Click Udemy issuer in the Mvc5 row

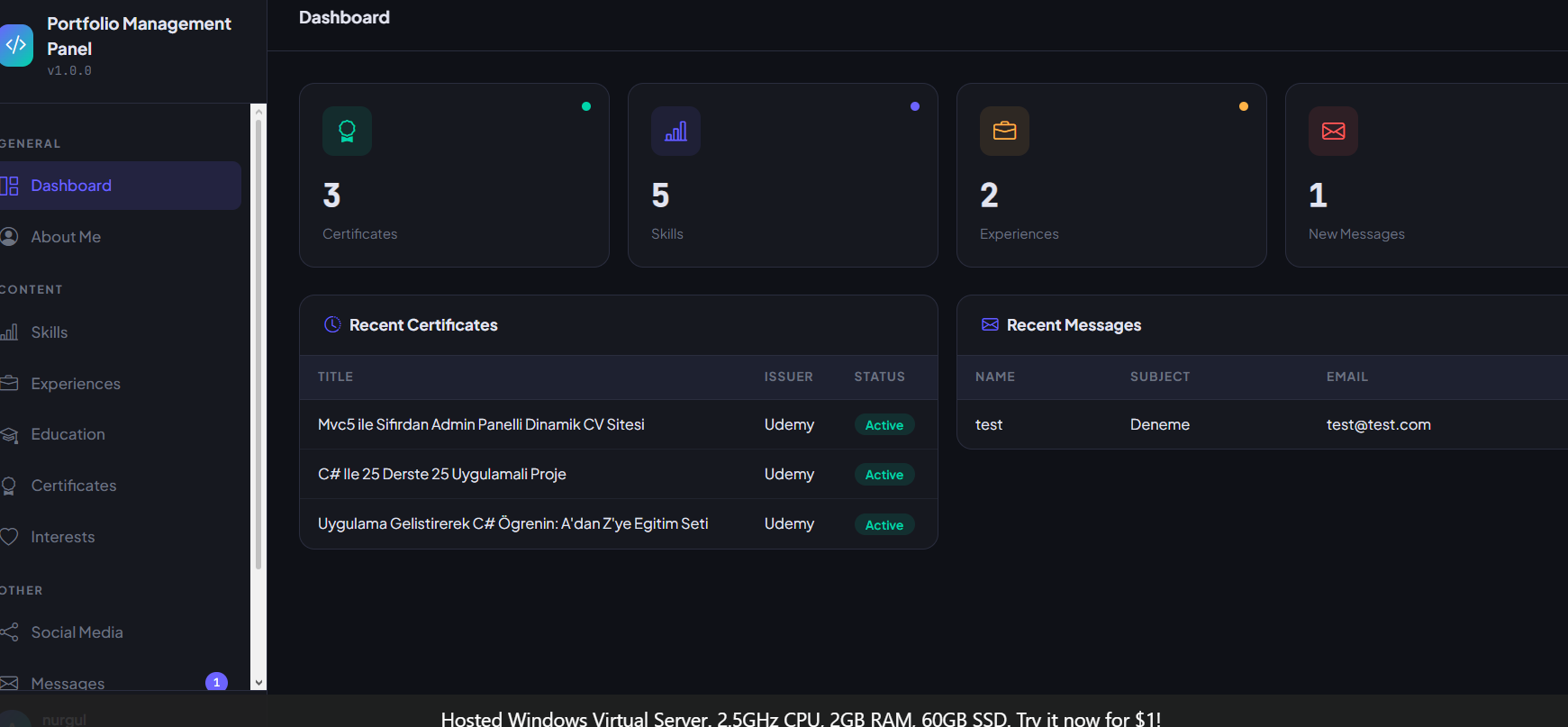coord(789,424)
